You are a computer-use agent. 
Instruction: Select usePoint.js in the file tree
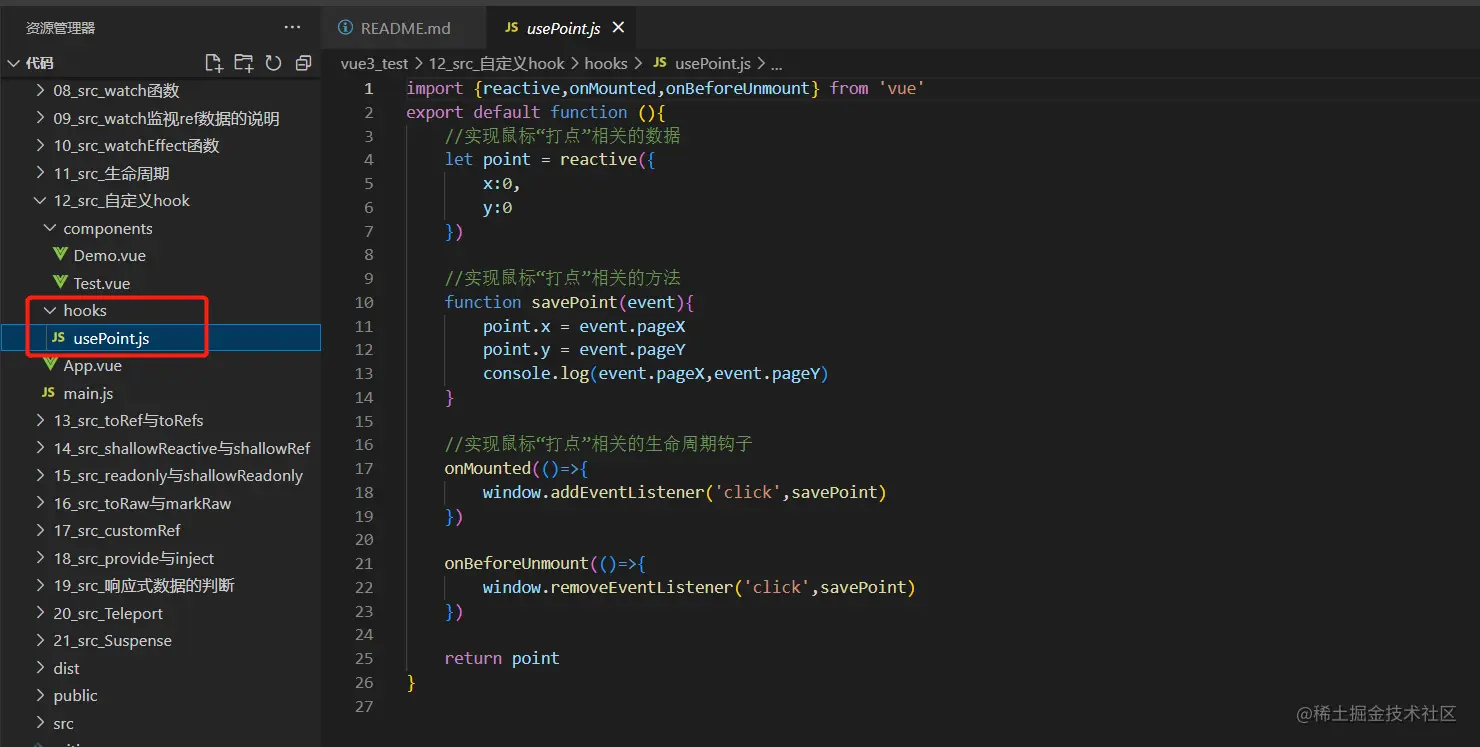[111, 338]
